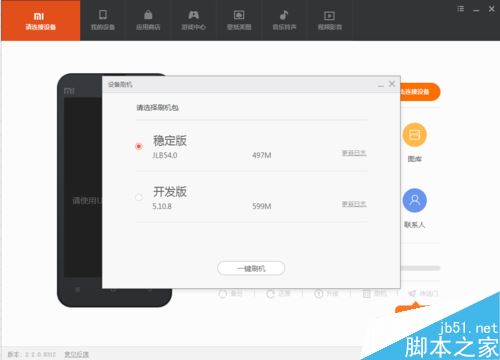Open the 我的设备 (My Device) tab

(x=103, y=20)
